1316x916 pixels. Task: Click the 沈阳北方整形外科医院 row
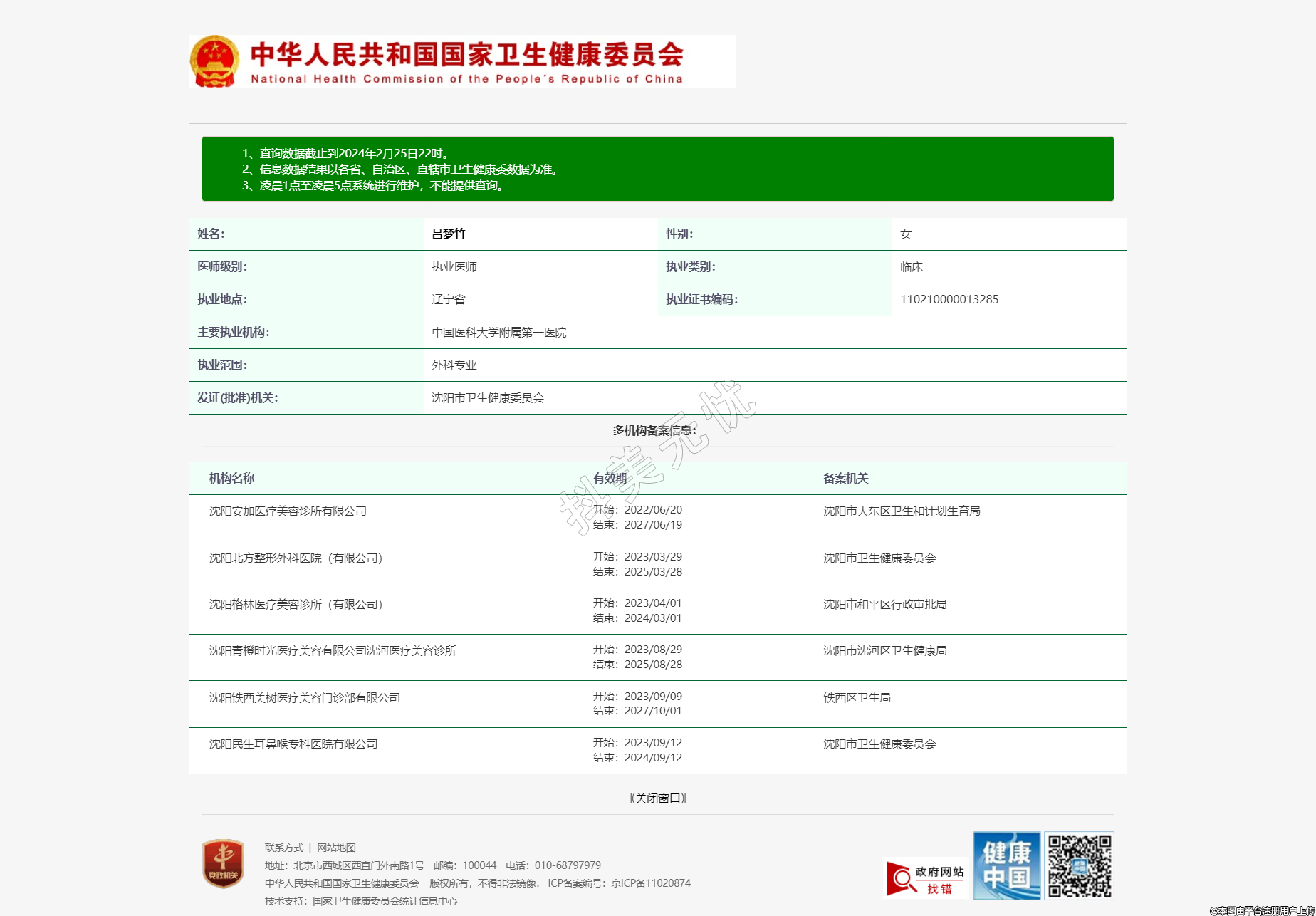tap(296, 558)
